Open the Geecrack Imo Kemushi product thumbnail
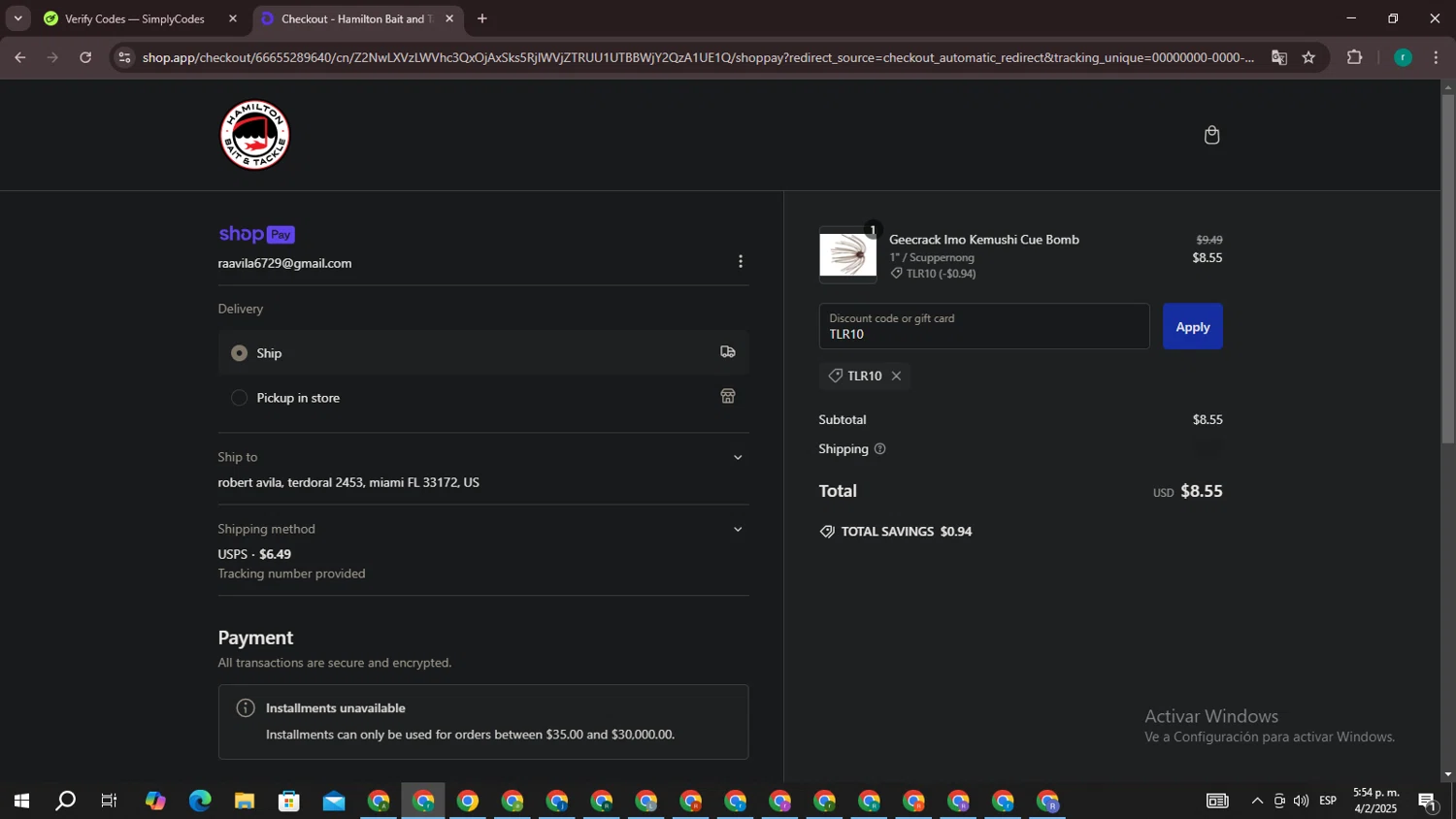 click(x=847, y=255)
